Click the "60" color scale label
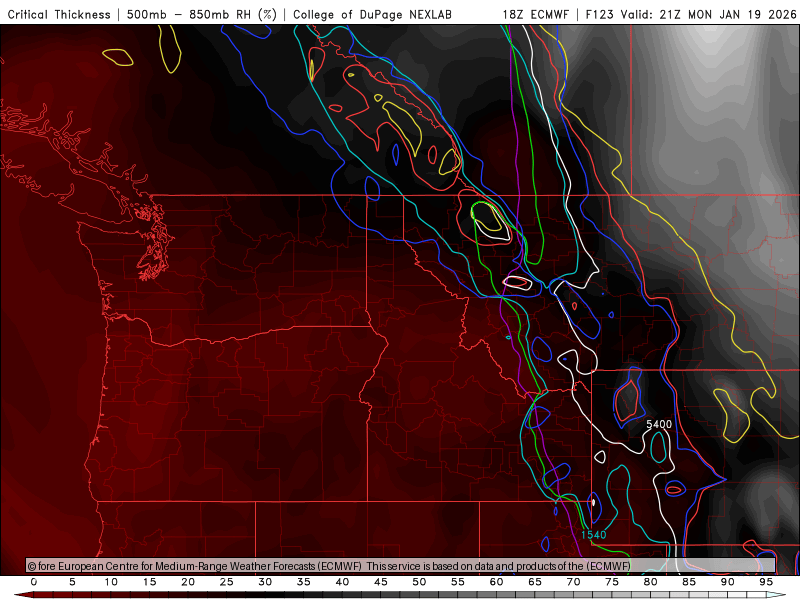Screen dimensions: 800x600 [x=496, y=582]
